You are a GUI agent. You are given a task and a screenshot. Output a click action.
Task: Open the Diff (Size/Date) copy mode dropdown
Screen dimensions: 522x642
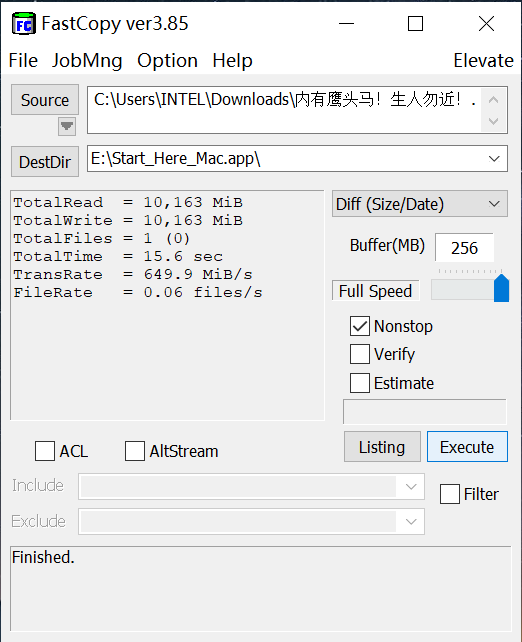420,204
